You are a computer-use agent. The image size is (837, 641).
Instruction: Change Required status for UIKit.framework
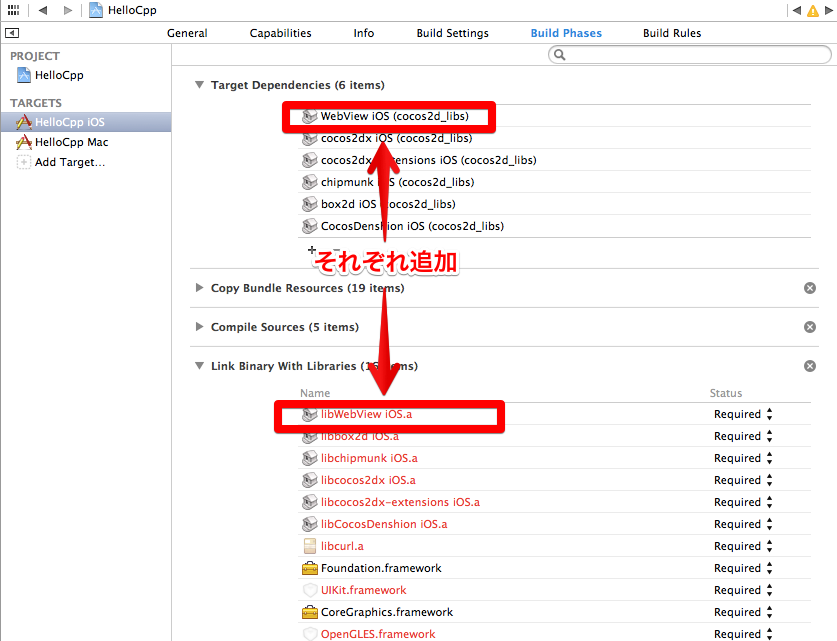click(x=743, y=590)
